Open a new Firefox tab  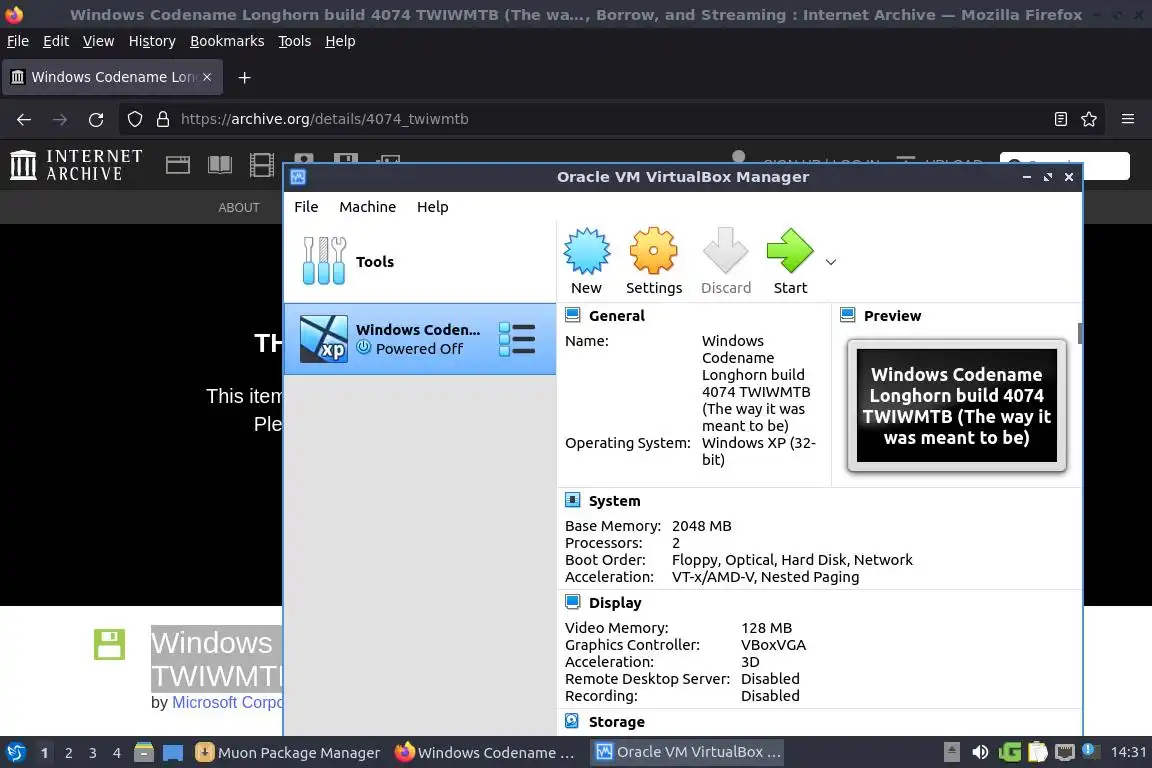click(x=245, y=77)
